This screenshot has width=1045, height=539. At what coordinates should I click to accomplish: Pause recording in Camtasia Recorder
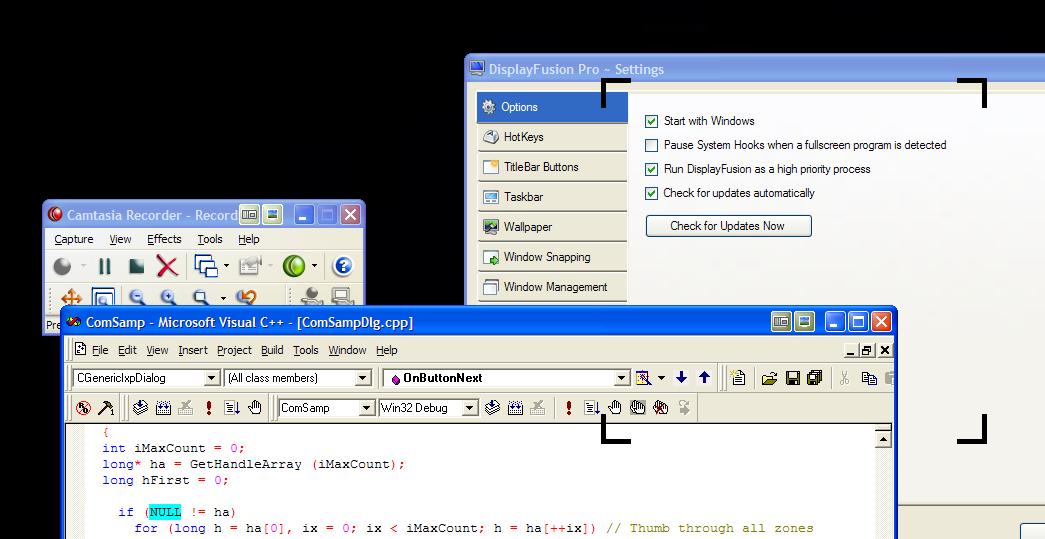pos(104,267)
